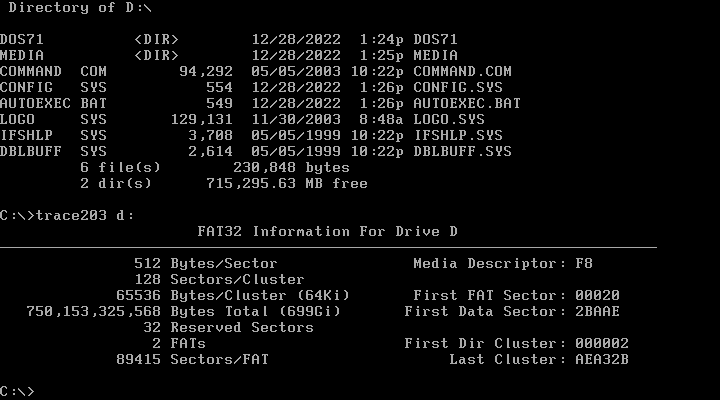Image resolution: width=720 pixels, height=400 pixels.
Task: Click the MEDIA directory entry name
Action: [x=22, y=55]
